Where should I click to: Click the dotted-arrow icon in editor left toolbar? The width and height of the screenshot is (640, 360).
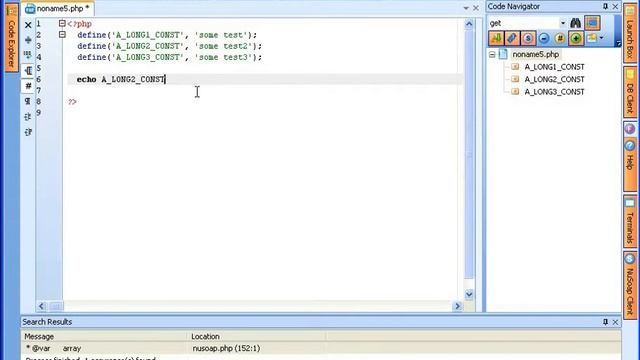(28, 55)
